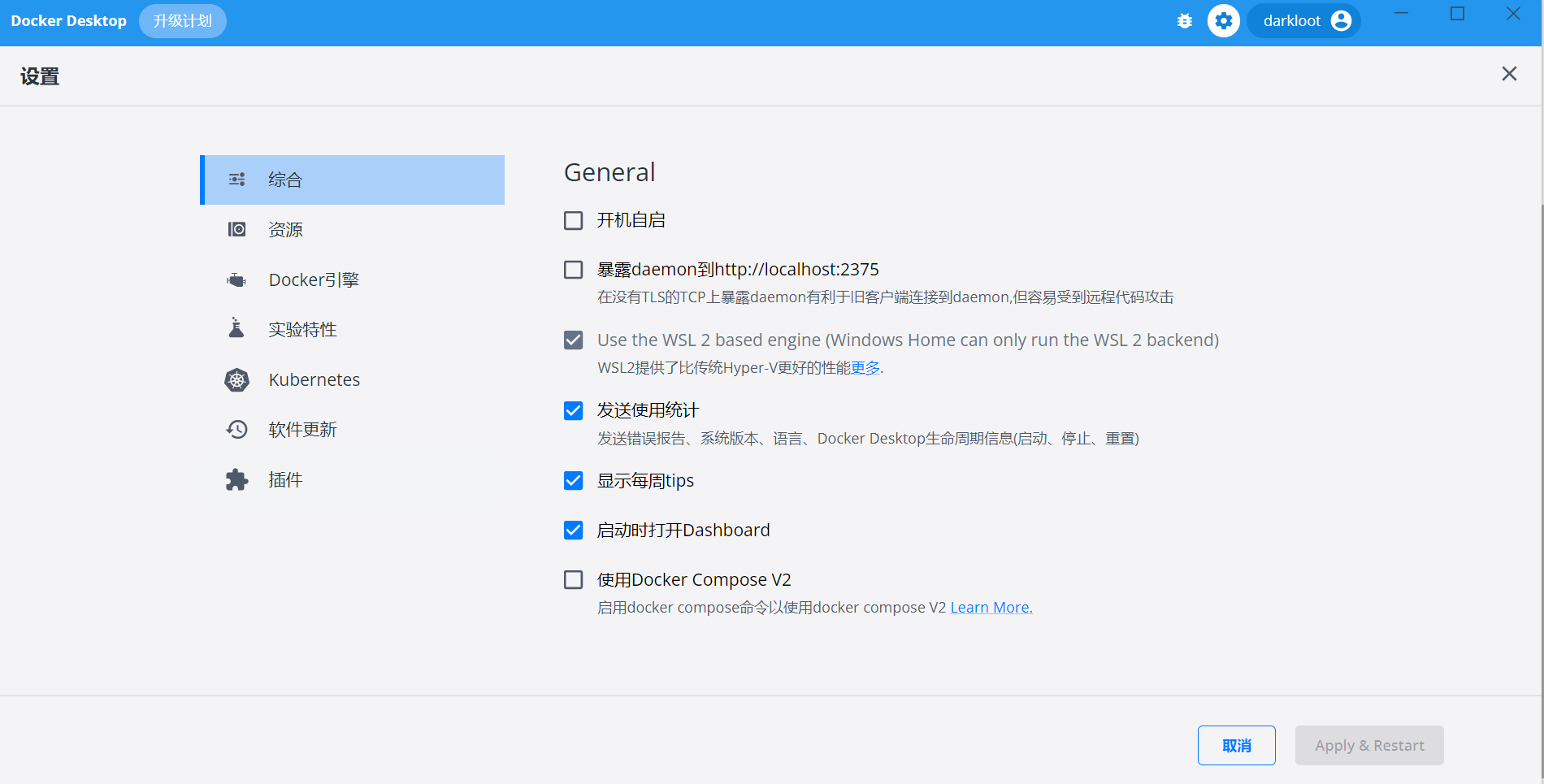Click the 在没有TLS的TCP上暴露daemon description text
The height and width of the screenshot is (784, 1544).
coord(886,297)
